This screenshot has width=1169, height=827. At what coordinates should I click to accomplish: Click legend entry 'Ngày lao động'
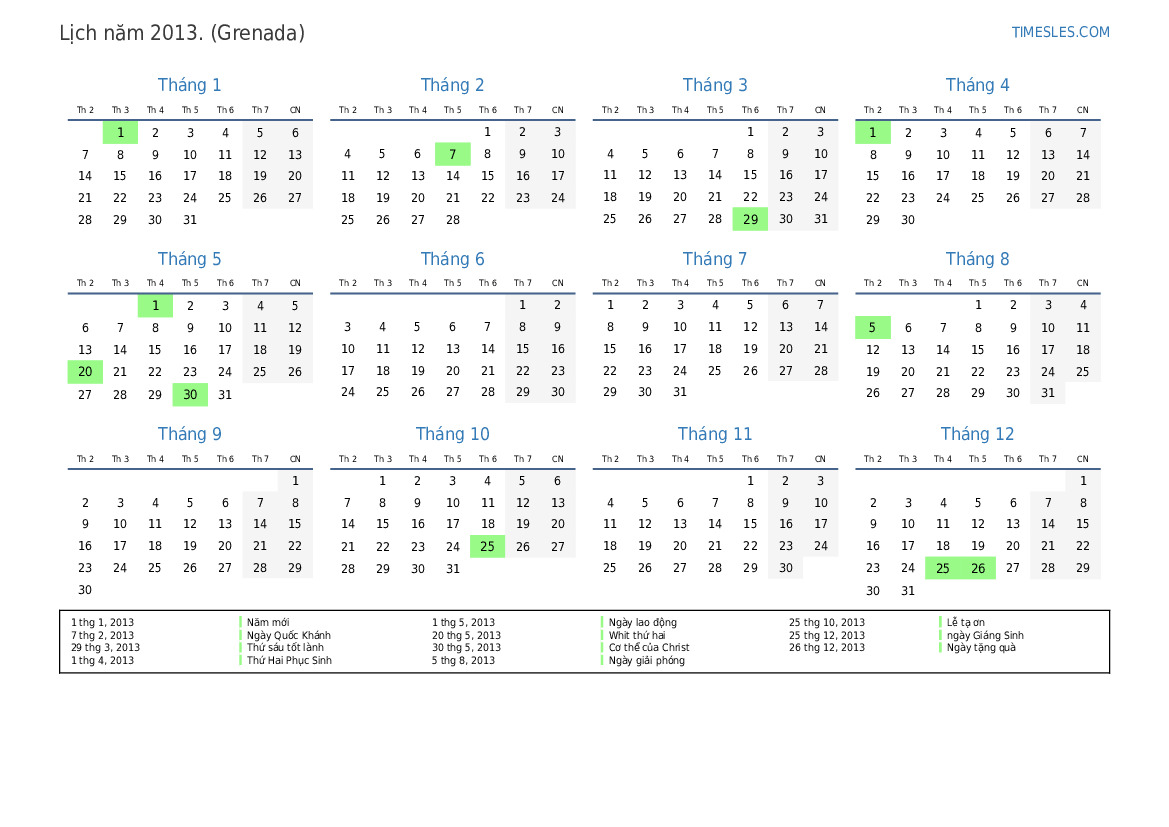pos(643,622)
